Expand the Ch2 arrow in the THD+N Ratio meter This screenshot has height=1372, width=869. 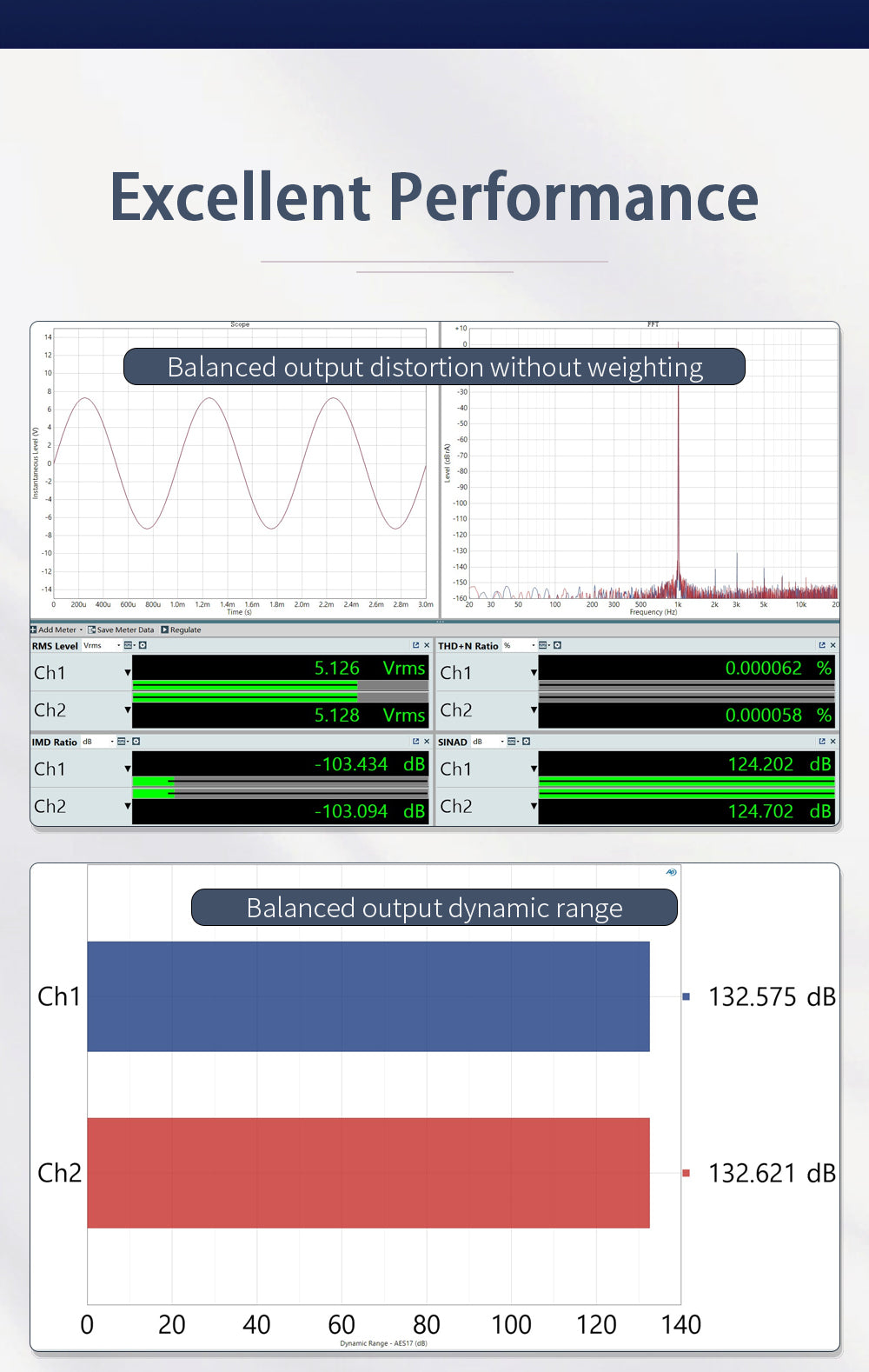pyautogui.click(x=534, y=710)
